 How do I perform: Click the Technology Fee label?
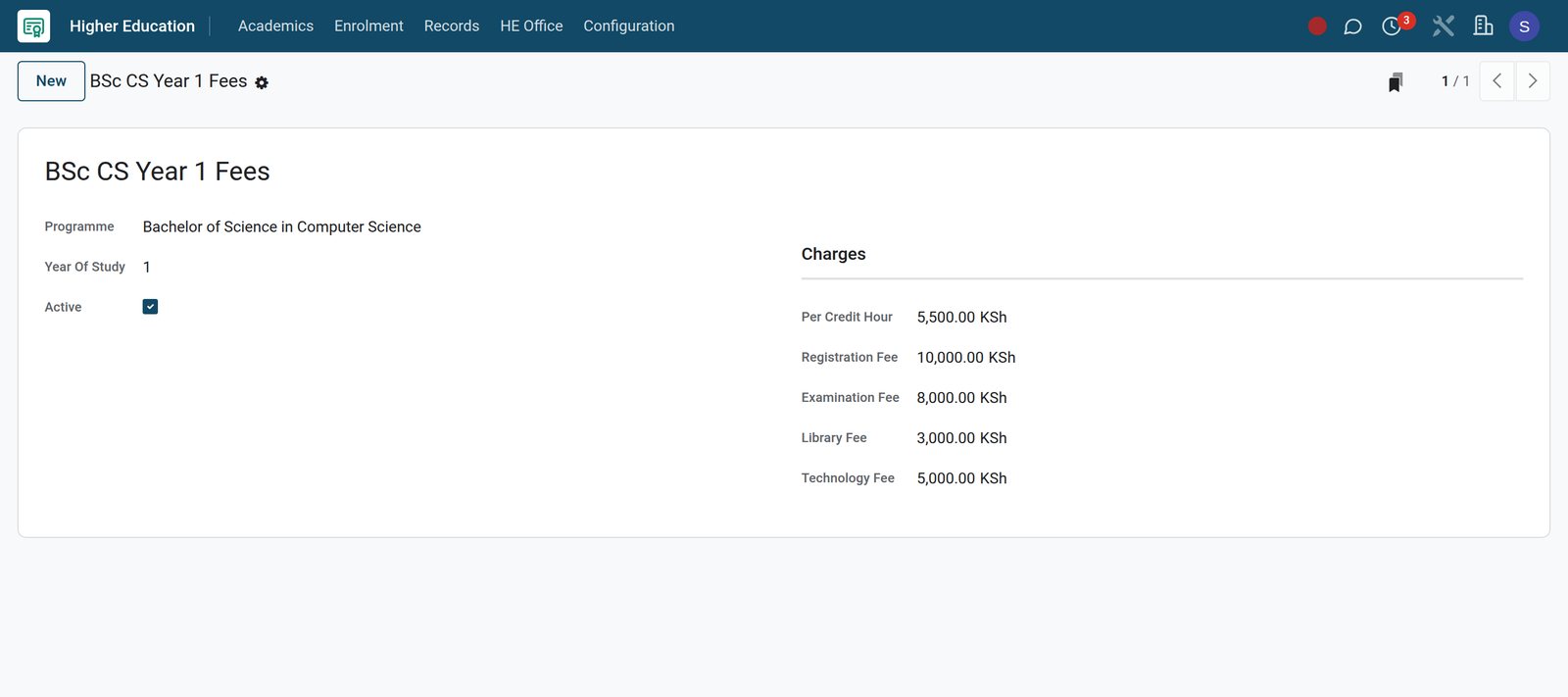click(848, 478)
